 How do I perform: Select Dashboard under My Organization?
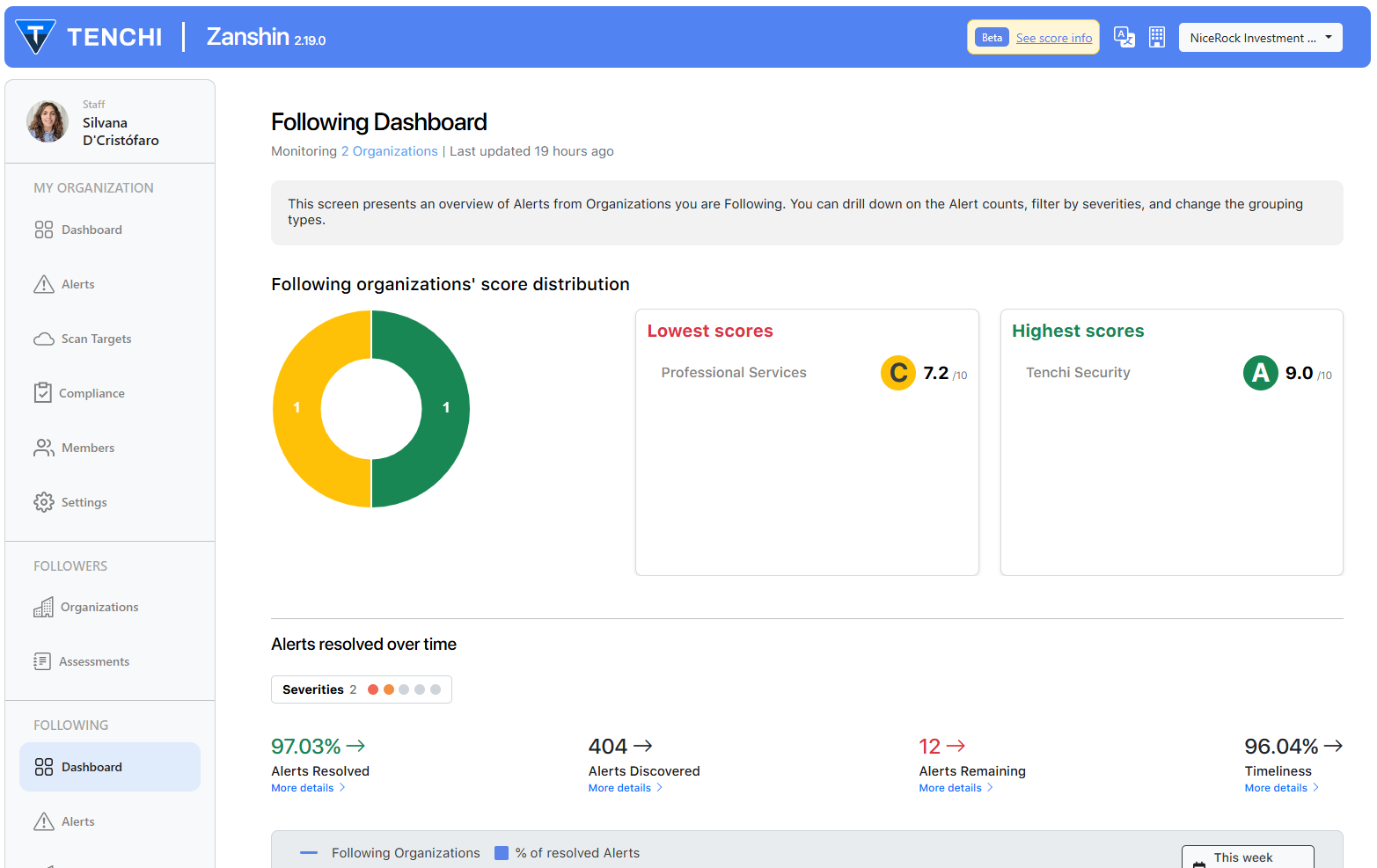coord(92,230)
